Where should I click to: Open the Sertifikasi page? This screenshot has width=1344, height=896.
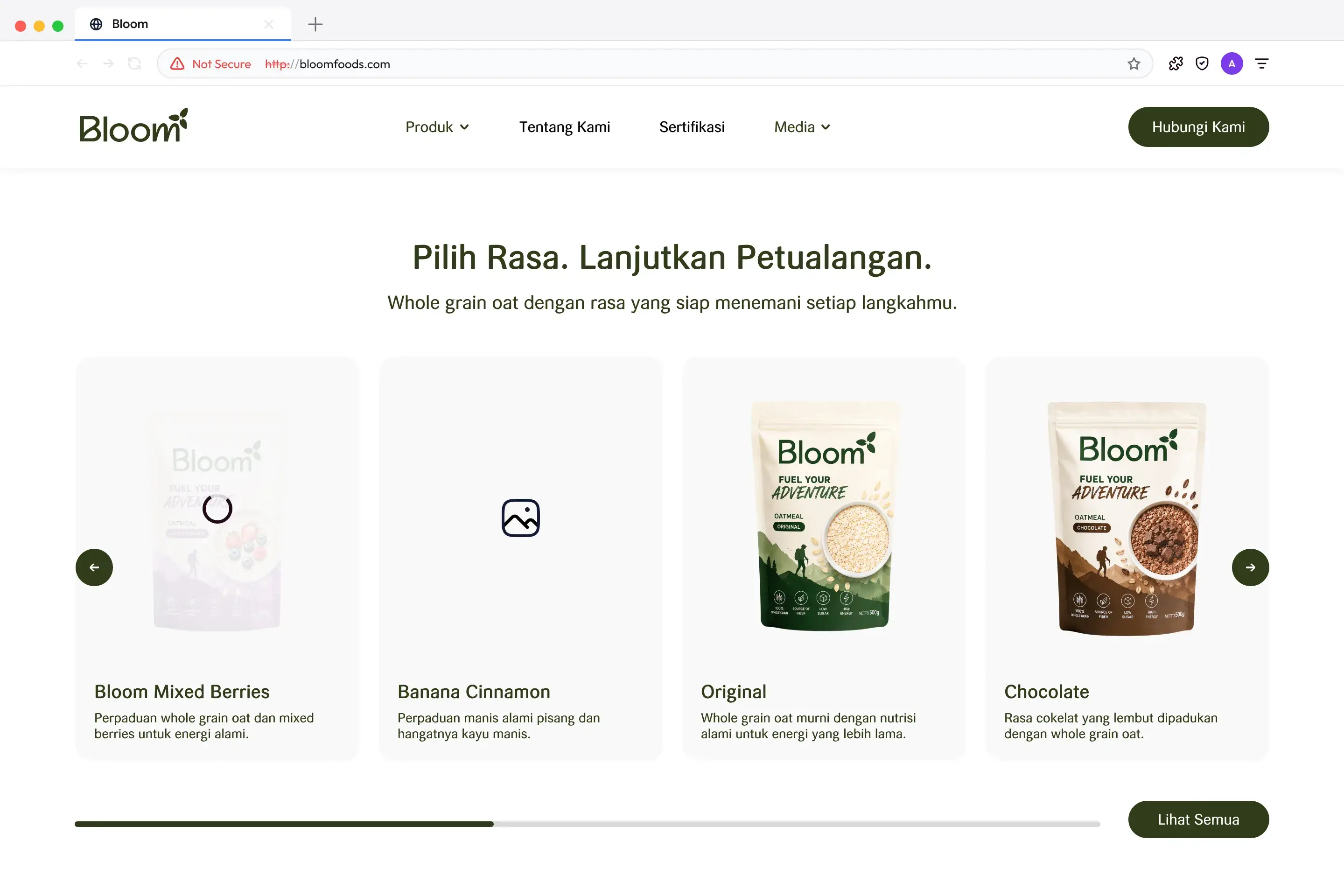pyautogui.click(x=692, y=127)
